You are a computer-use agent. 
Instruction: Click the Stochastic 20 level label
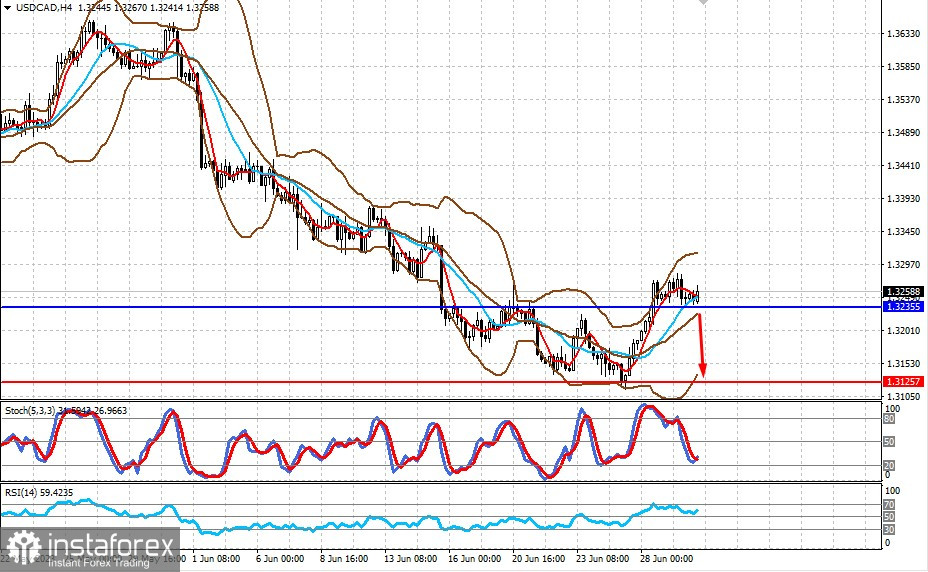click(x=889, y=466)
